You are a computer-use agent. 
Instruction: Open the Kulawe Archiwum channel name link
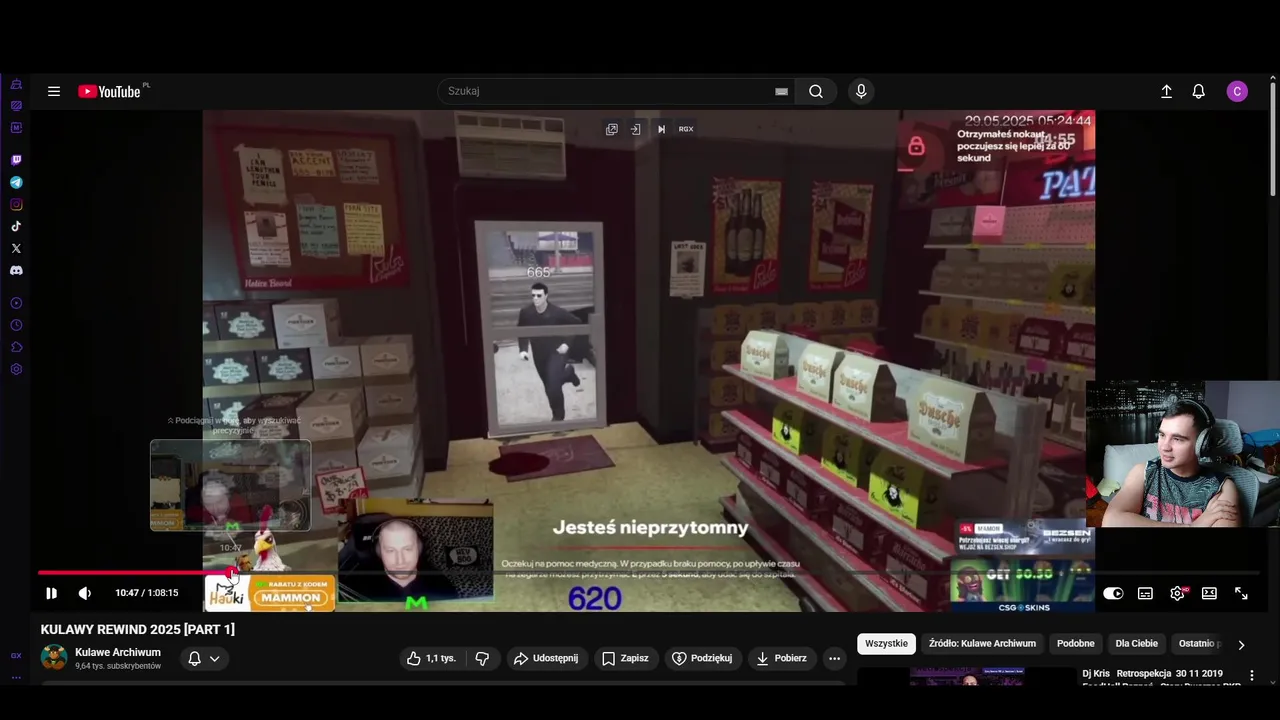point(118,652)
